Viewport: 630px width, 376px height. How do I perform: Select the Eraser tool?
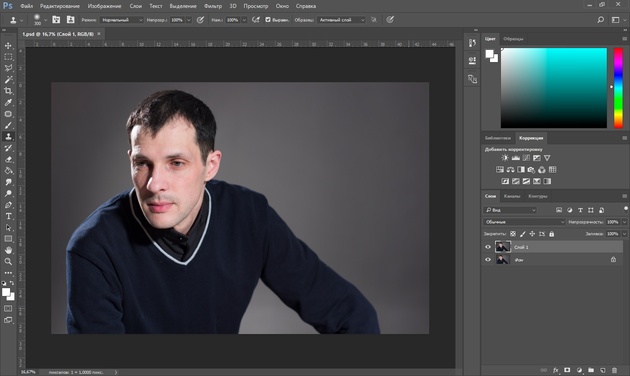point(8,159)
